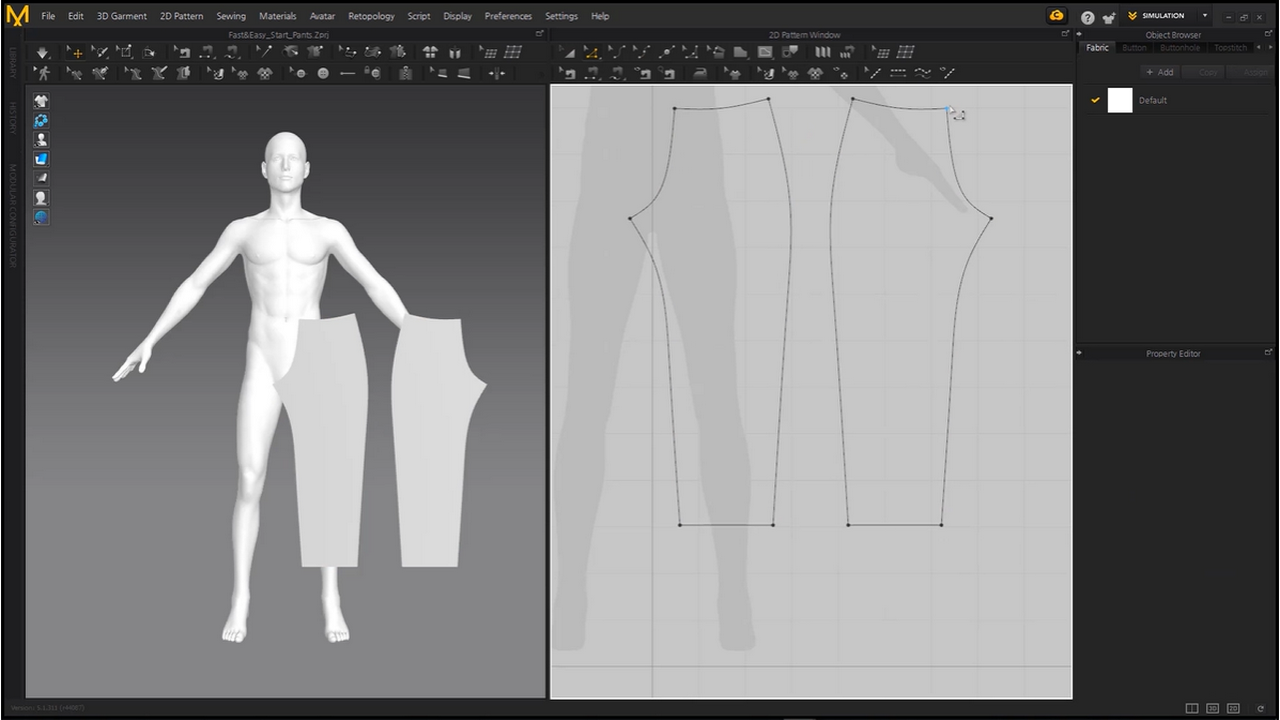Click the question mark help icon
Image resolution: width=1280 pixels, height=720 pixels.
click(x=1087, y=17)
